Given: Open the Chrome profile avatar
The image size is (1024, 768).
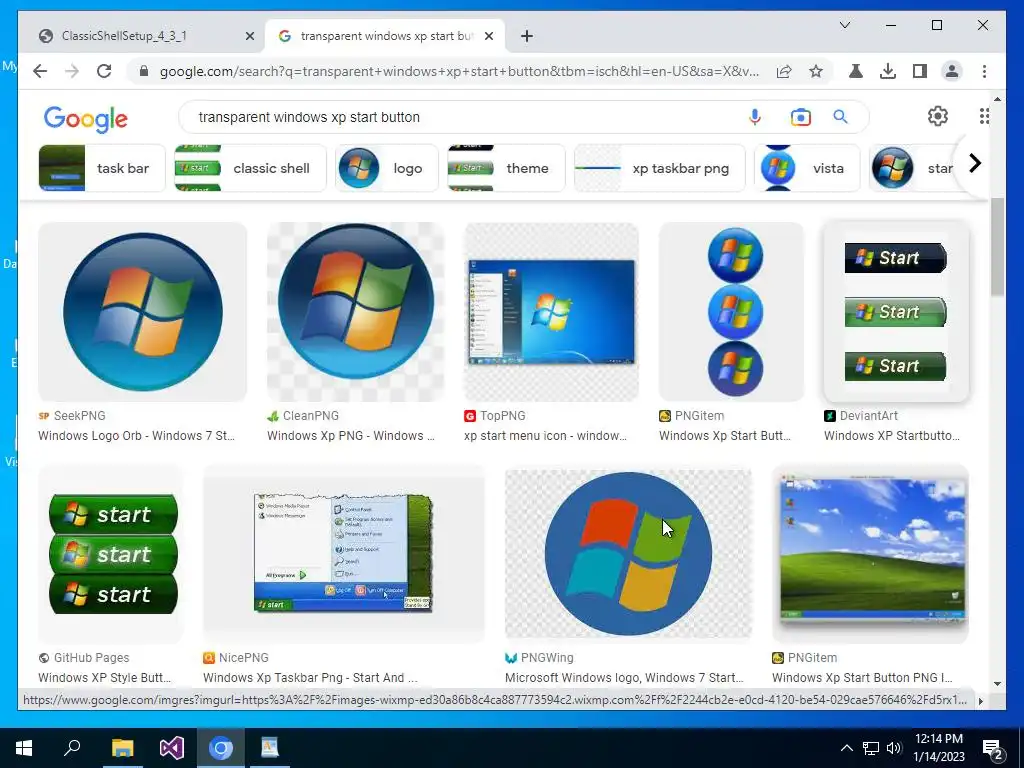Looking at the screenshot, I should tap(952, 71).
